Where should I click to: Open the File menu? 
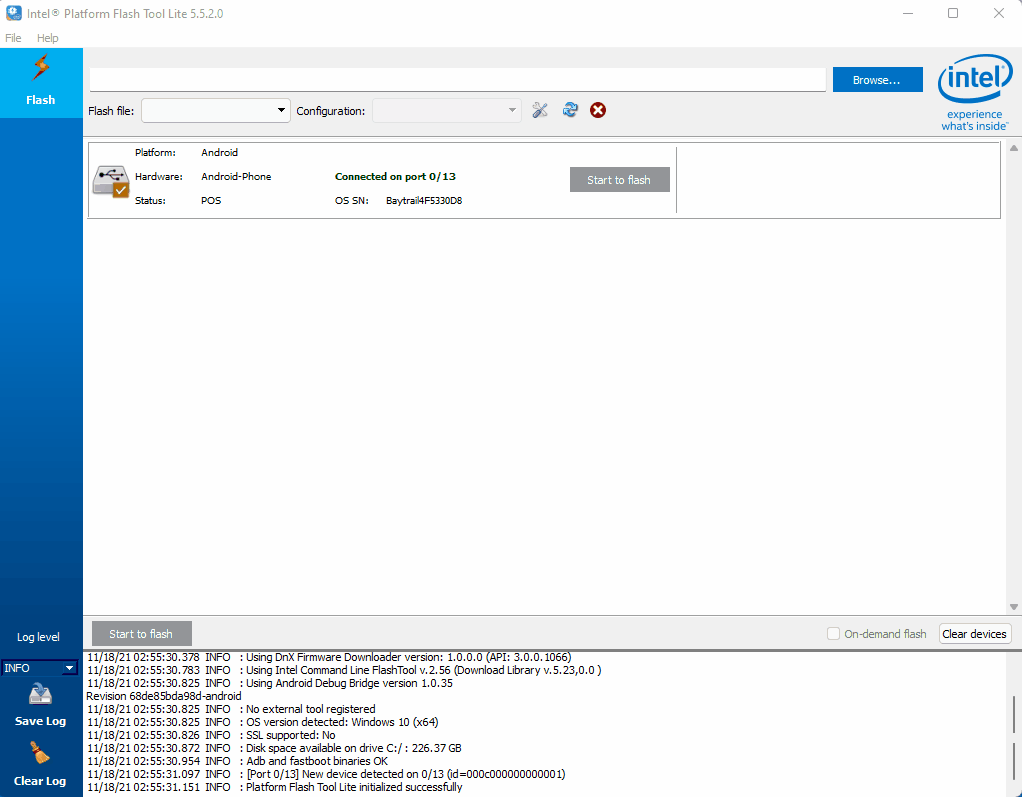point(13,38)
